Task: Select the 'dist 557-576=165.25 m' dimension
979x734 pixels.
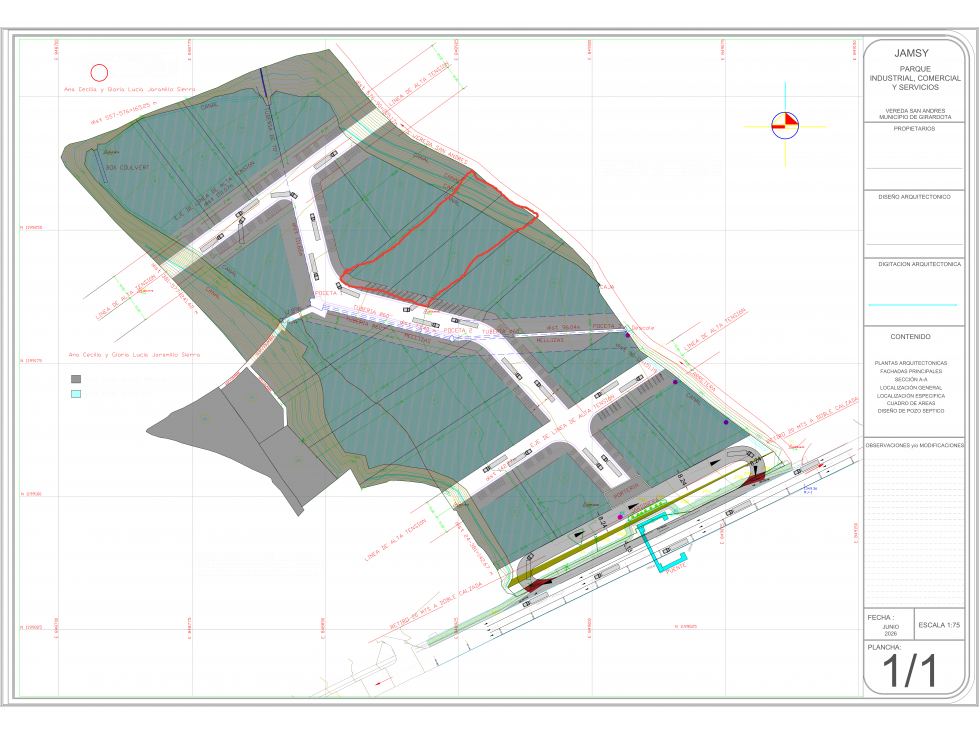Action: point(124,112)
